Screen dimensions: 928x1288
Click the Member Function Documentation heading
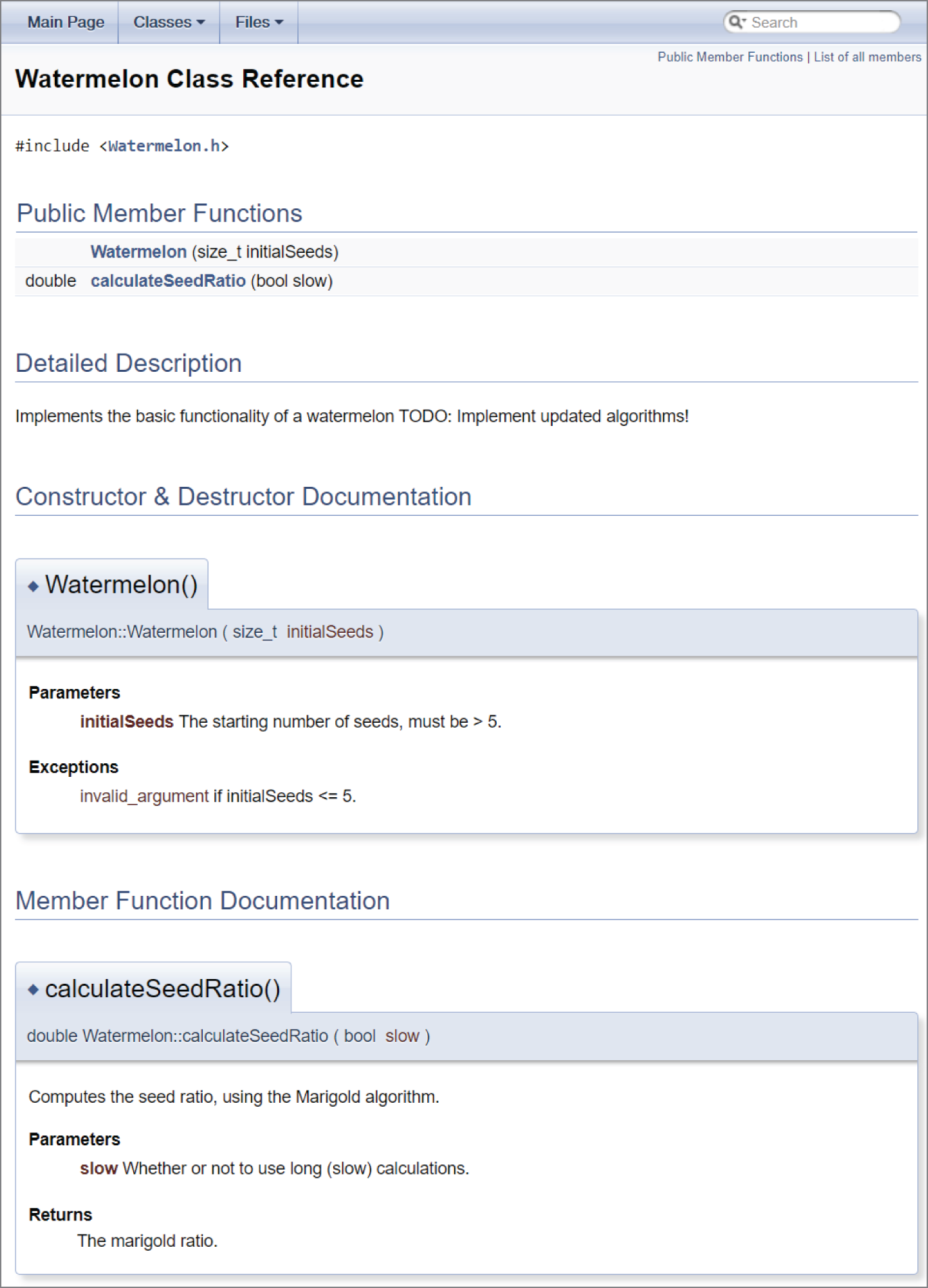coord(203,901)
